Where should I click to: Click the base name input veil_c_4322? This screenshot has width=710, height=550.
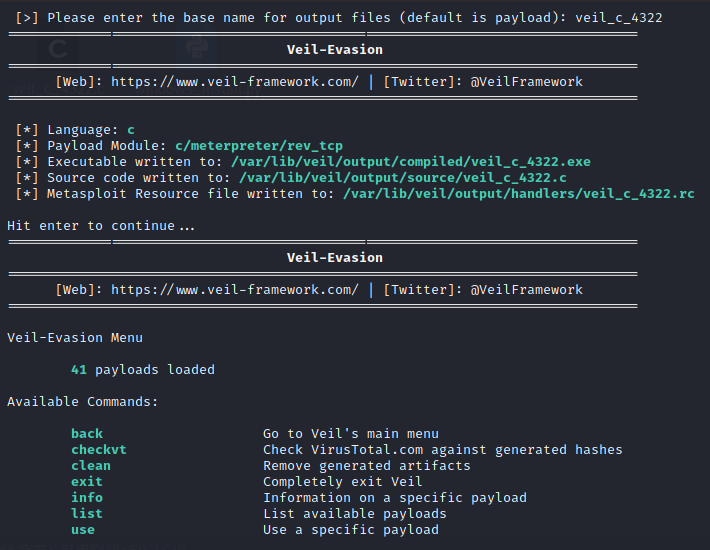(x=619, y=18)
